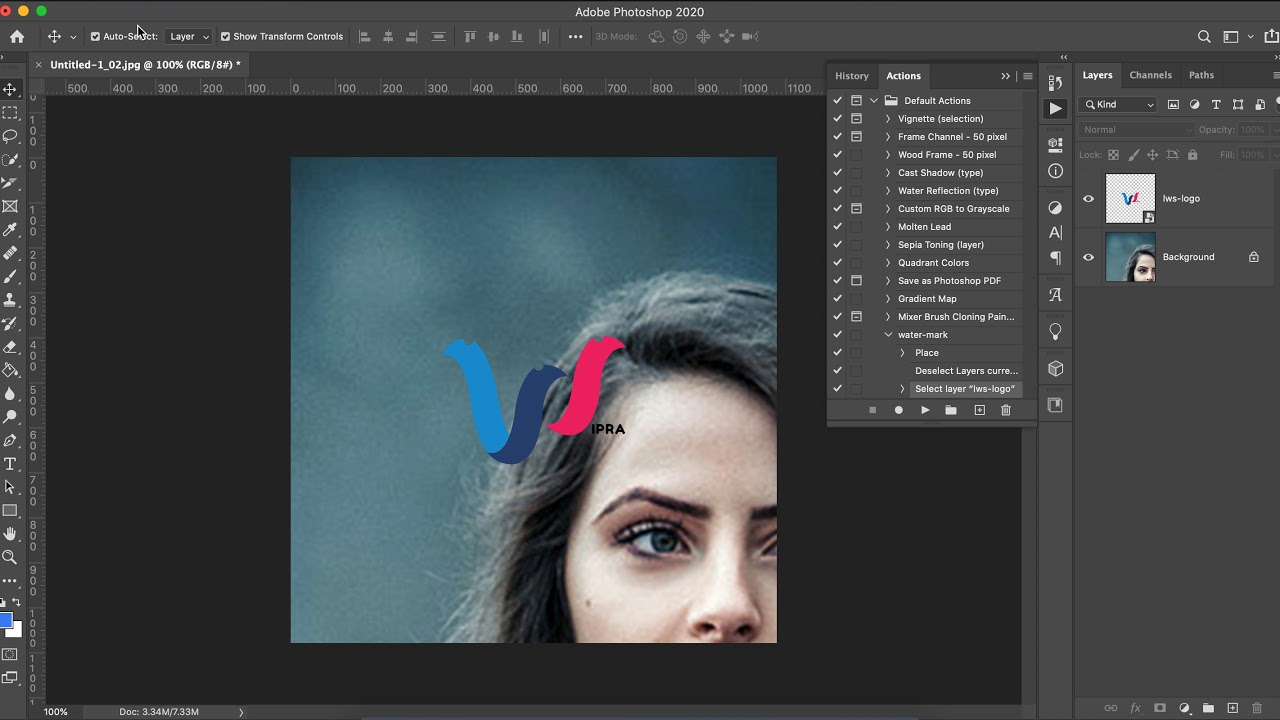Create a new action set folder
Screen dimensions: 1280x720
point(951,410)
